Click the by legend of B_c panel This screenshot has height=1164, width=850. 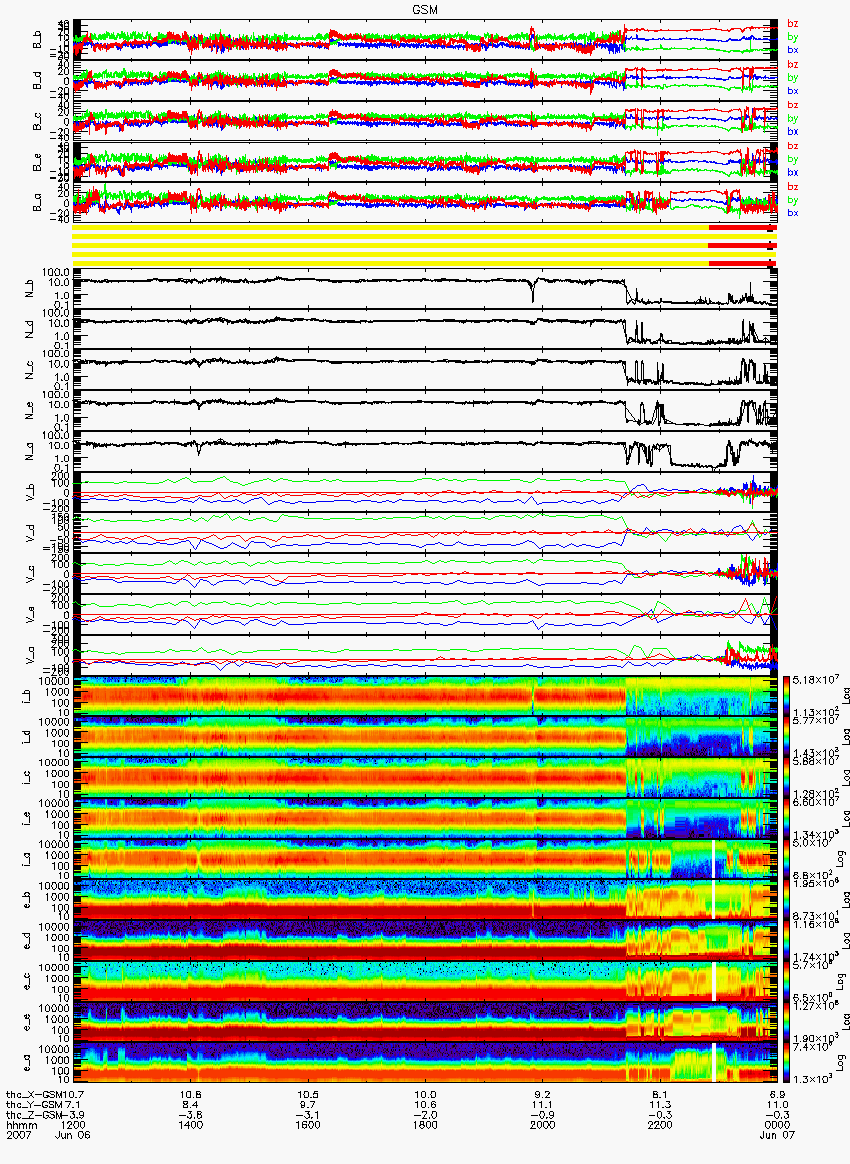click(x=793, y=118)
